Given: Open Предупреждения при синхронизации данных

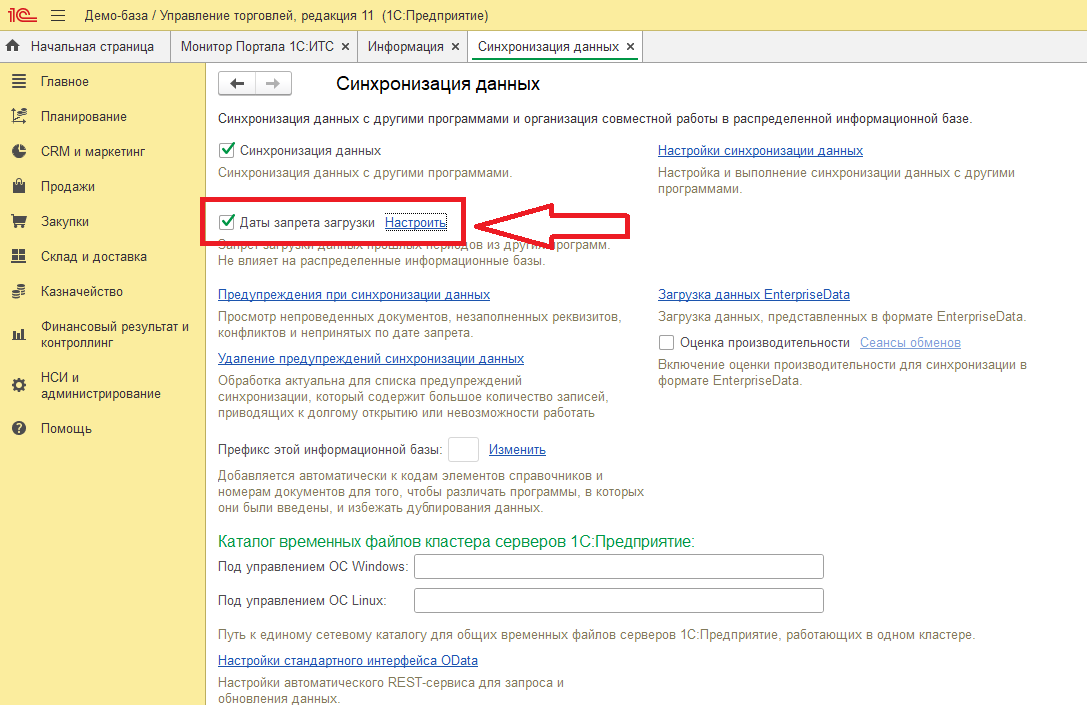Looking at the screenshot, I should click(x=354, y=295).
